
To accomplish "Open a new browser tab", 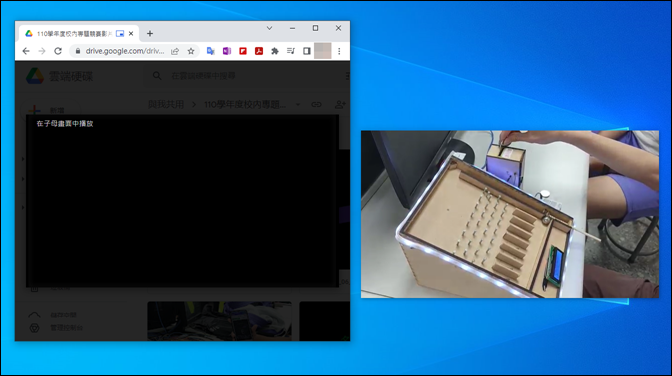I will 150,33.
